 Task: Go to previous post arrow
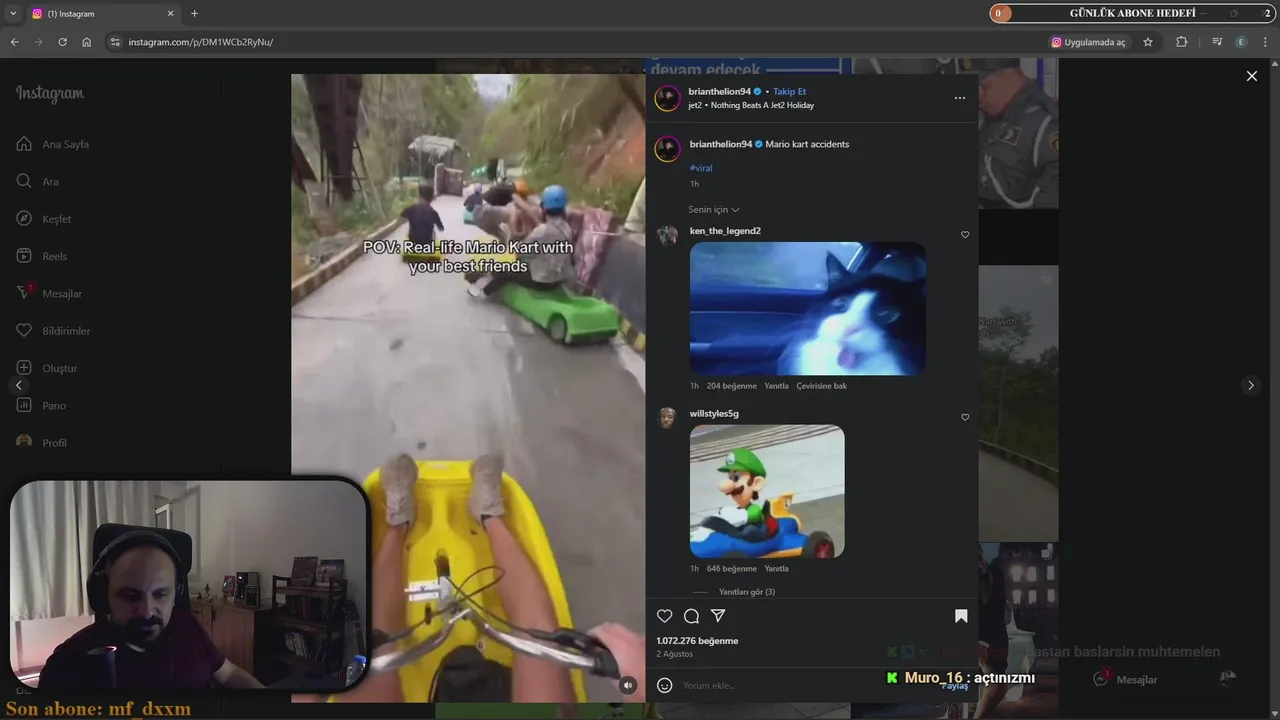pyautogui.click(x=18, y=385)
